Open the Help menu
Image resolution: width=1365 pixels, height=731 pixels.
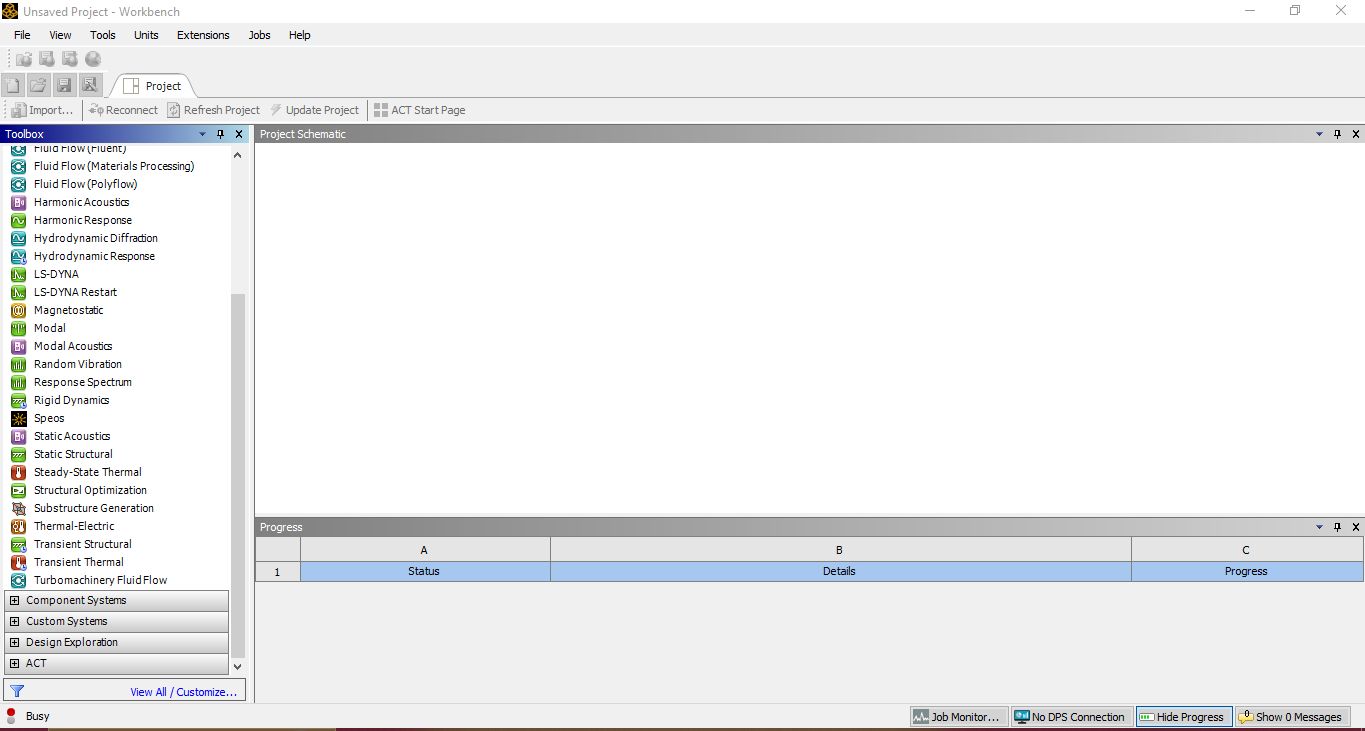pos(300,35)
